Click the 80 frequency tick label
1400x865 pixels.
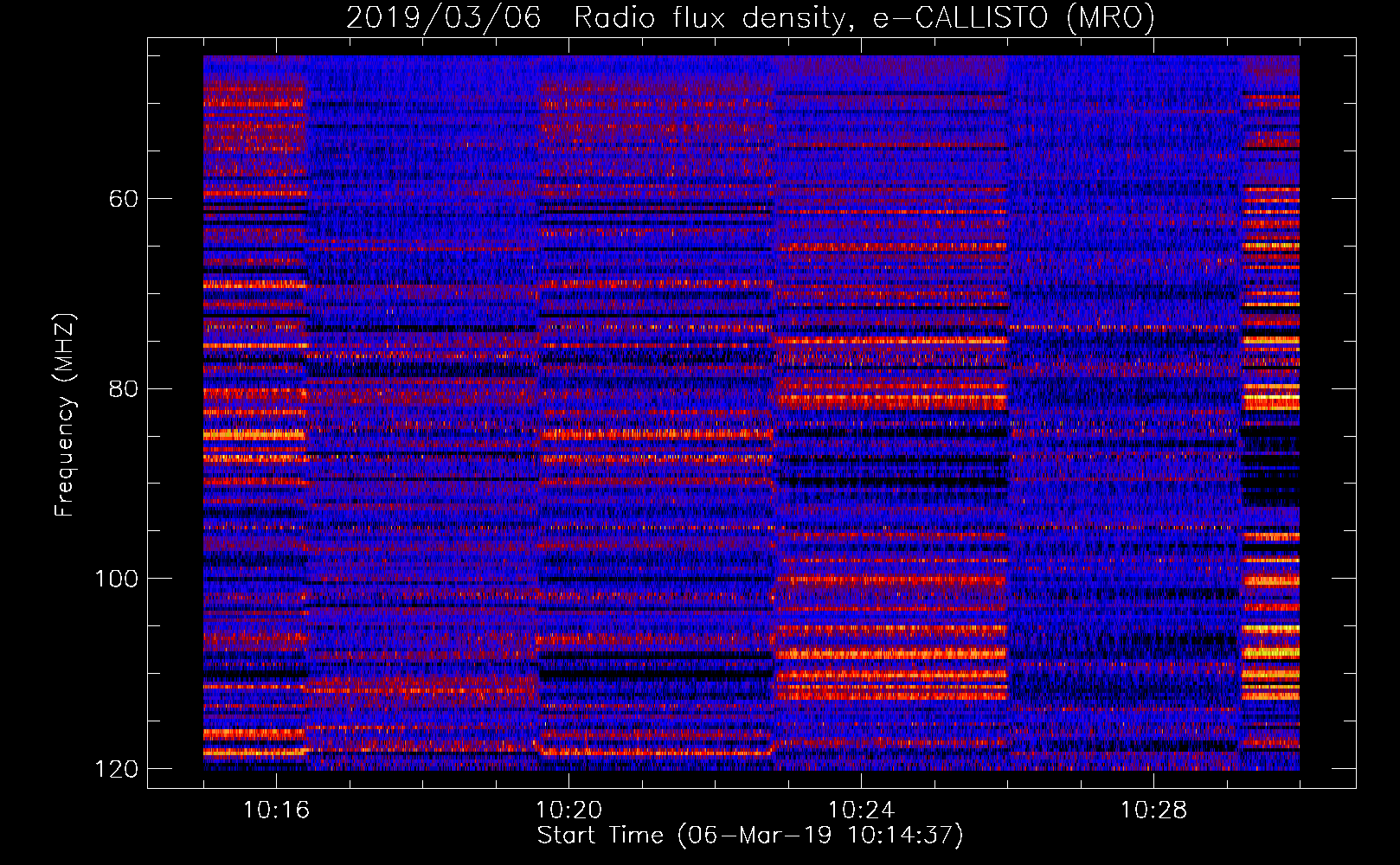[124, 388]
